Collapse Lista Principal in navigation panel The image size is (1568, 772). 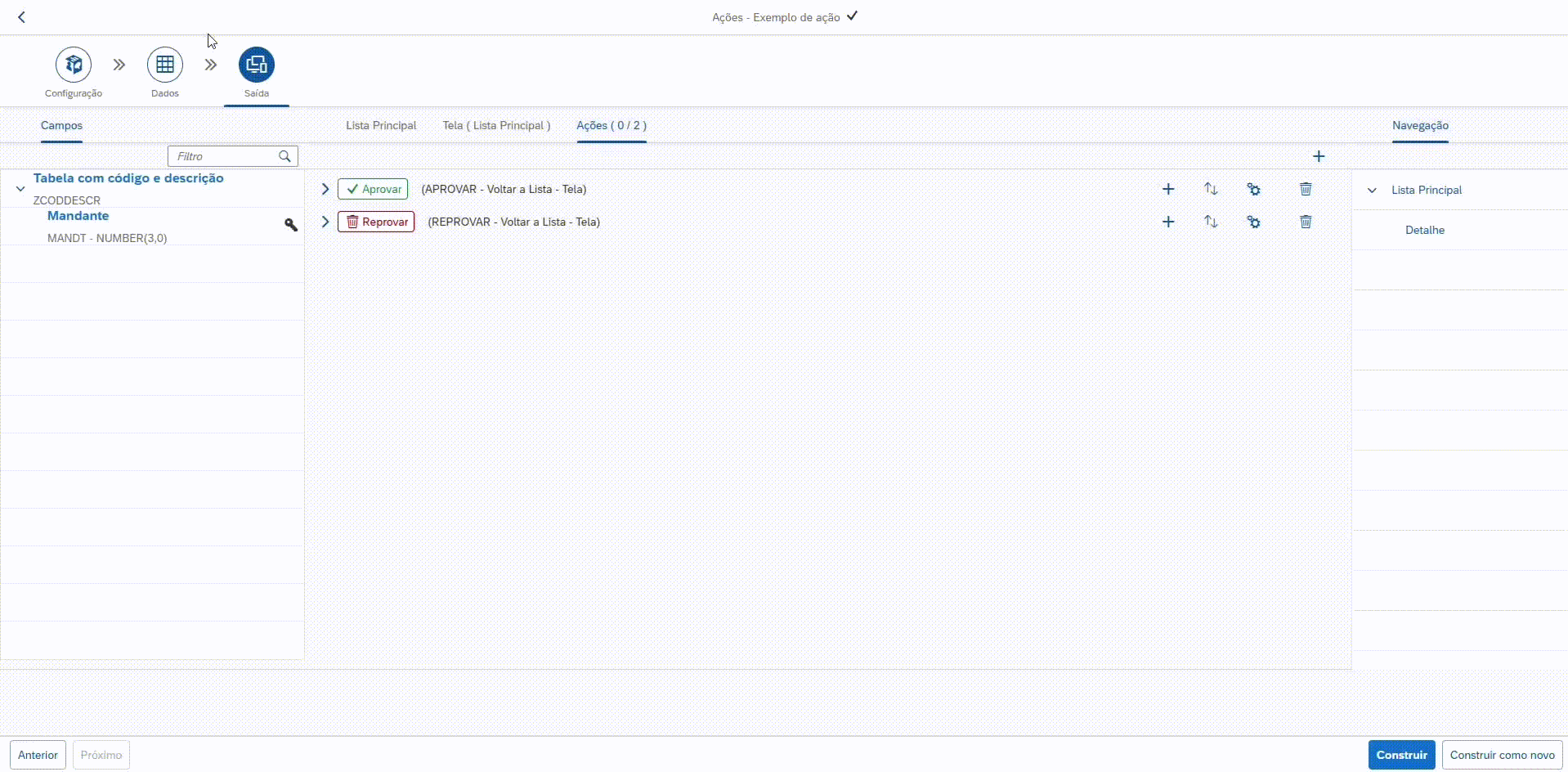click(x=1372, y=190)
